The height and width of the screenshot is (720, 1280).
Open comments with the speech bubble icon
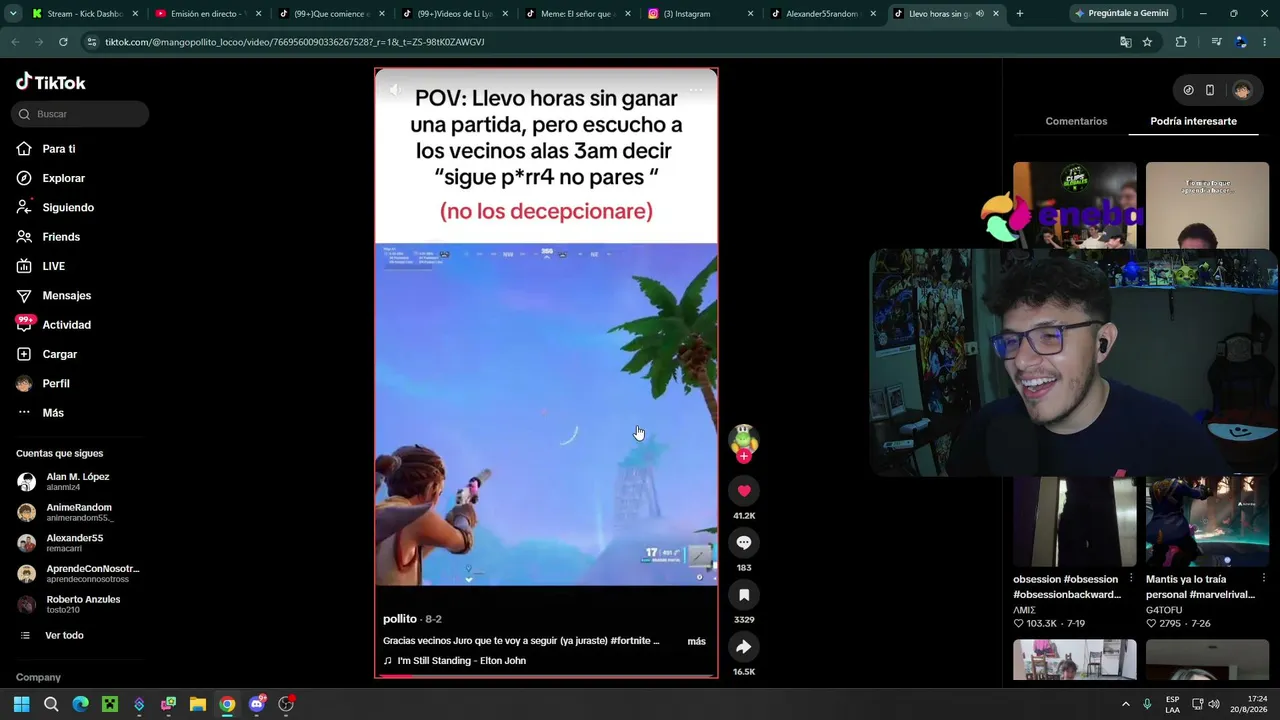coord(743,542)
